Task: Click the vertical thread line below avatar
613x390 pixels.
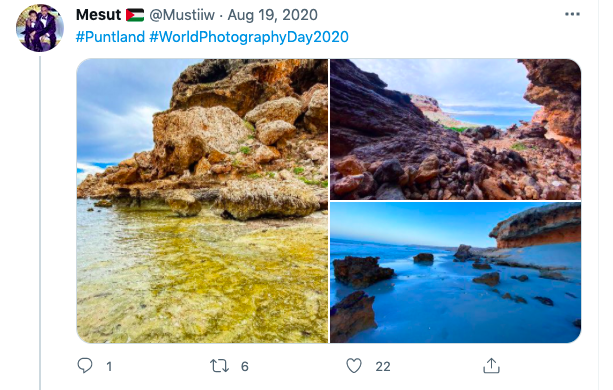Action: click(40, 223)
